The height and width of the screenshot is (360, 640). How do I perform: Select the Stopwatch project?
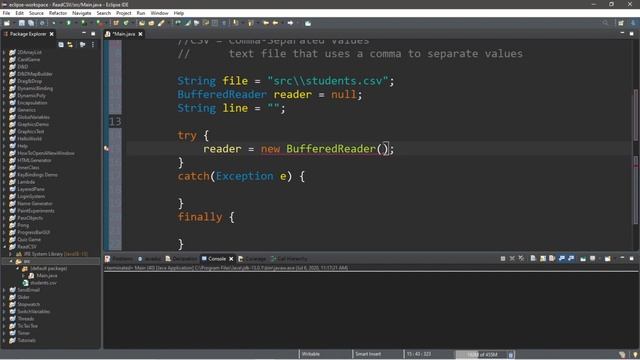pos(28,304)
